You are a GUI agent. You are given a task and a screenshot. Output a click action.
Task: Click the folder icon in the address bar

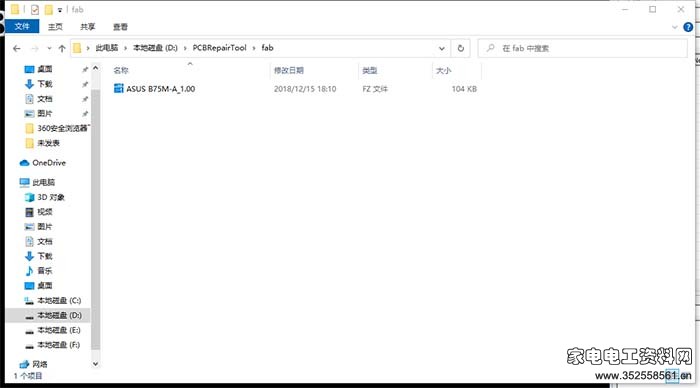pyautogui.click(x=77, y=48)
